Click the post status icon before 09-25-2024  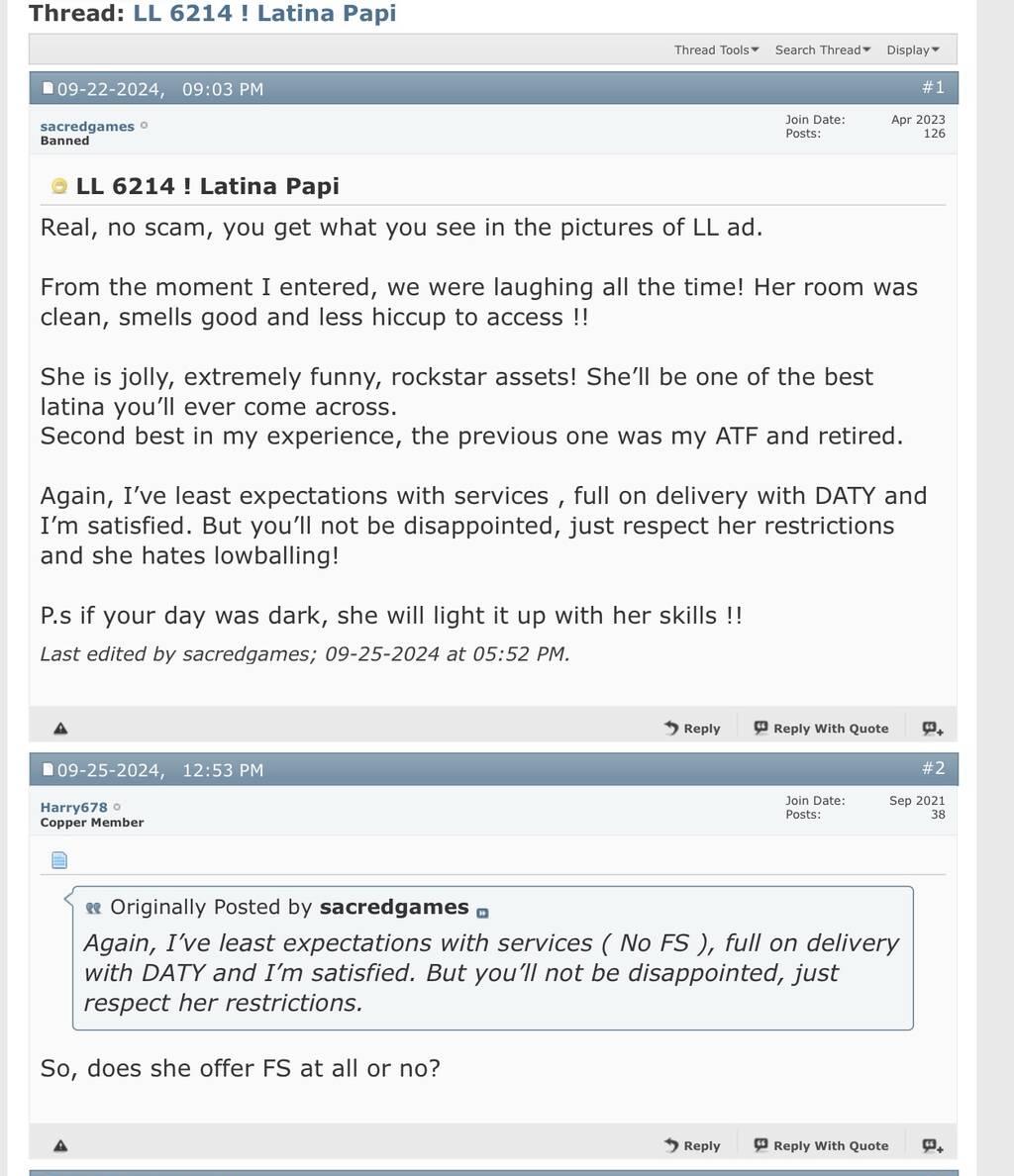[x=48, y=770]
